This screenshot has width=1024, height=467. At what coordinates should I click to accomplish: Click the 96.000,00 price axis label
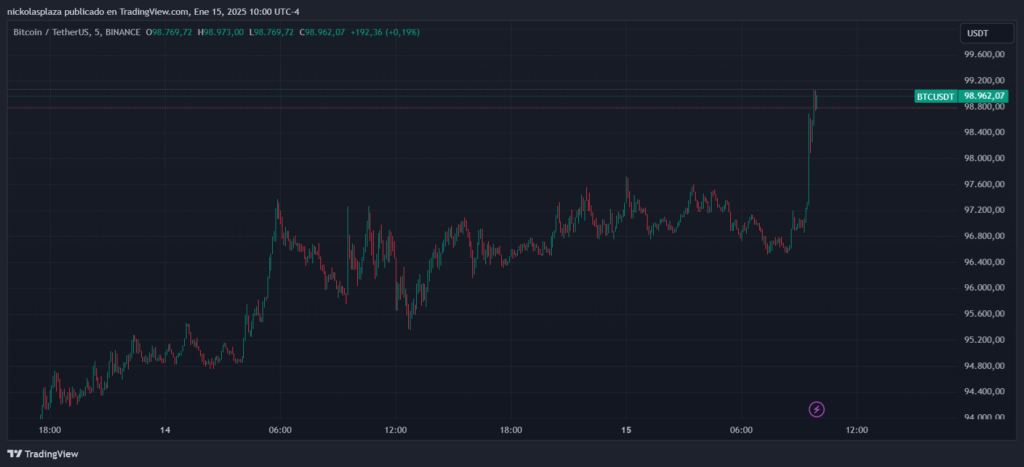(x=984, y=288)
